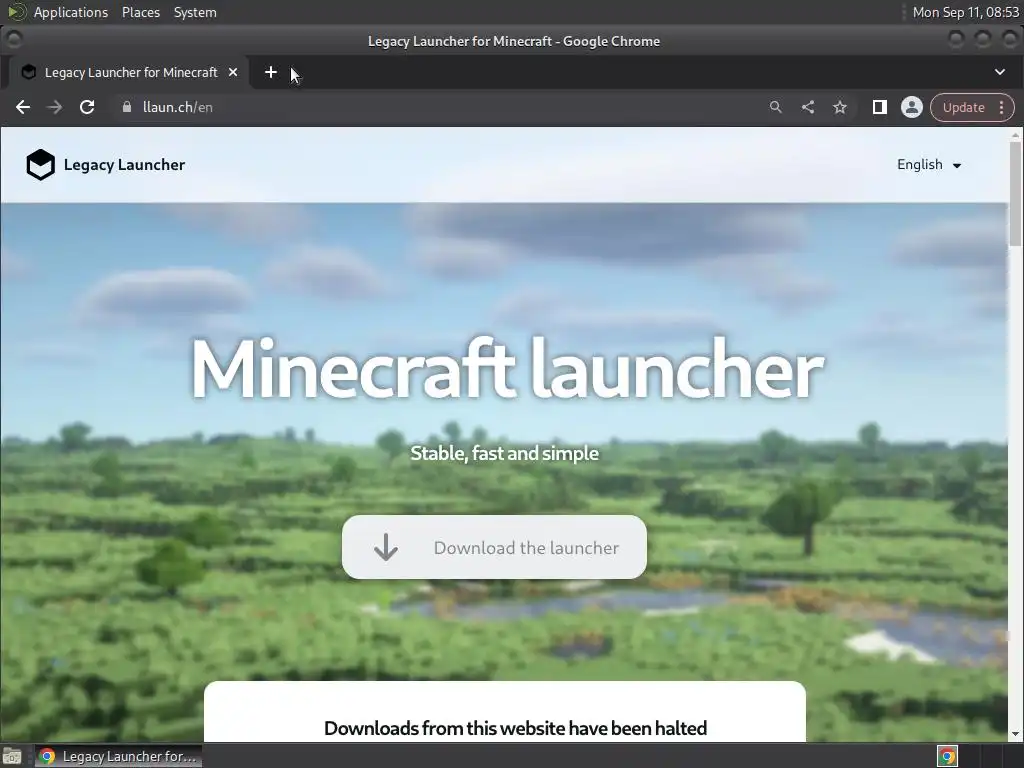This screenshot has width=1024, height=768.
Task: Open the Places menu
Action: coord(141,12)
